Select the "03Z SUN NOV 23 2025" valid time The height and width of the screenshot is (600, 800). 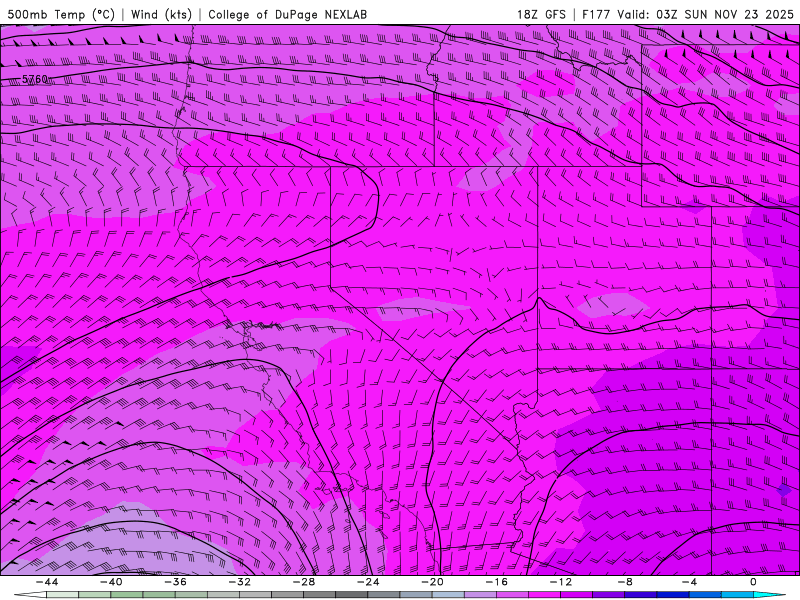[724, 14]
